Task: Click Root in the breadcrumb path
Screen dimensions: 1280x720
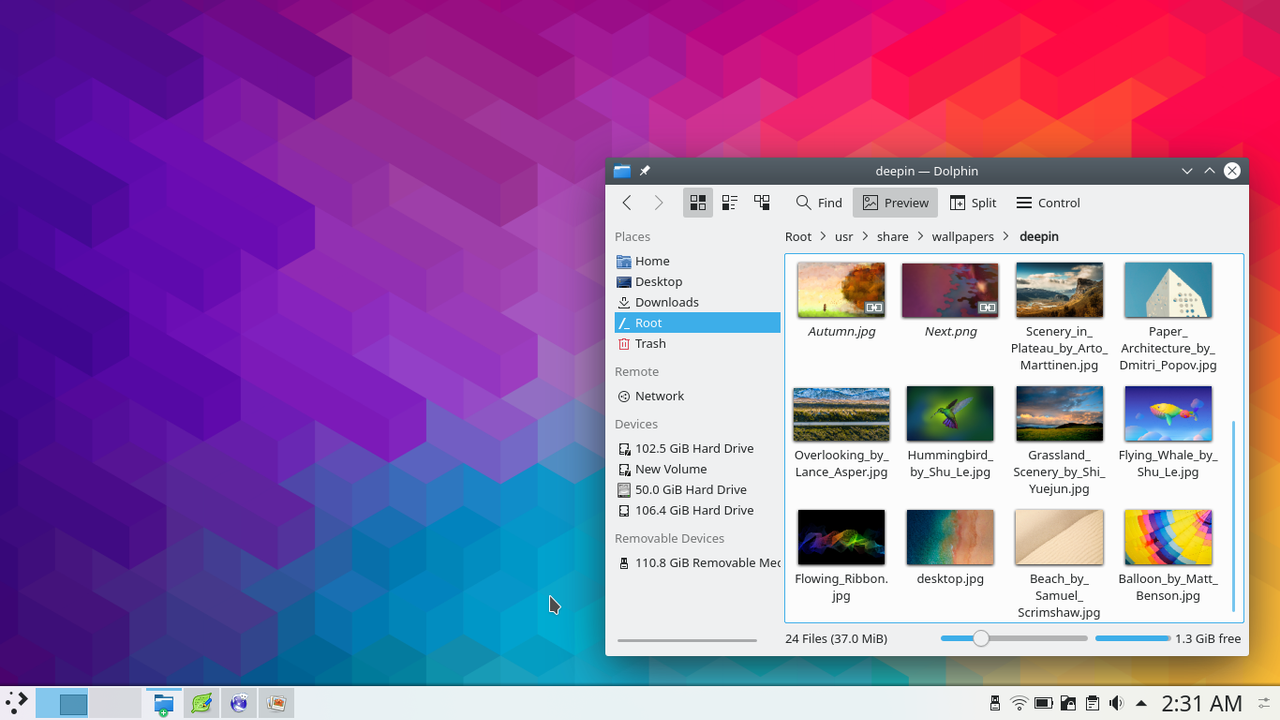Action: (798, 237)
